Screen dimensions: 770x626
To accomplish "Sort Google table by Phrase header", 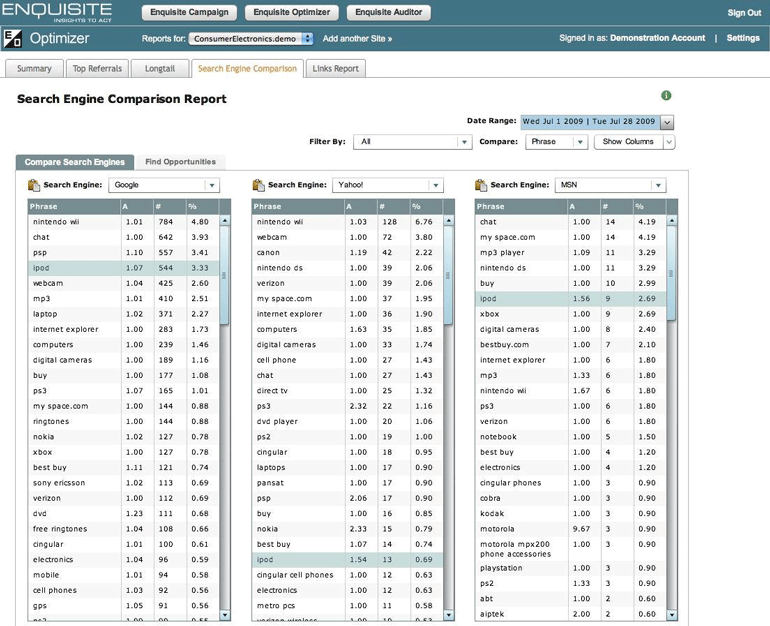I will tap(74, 207).
